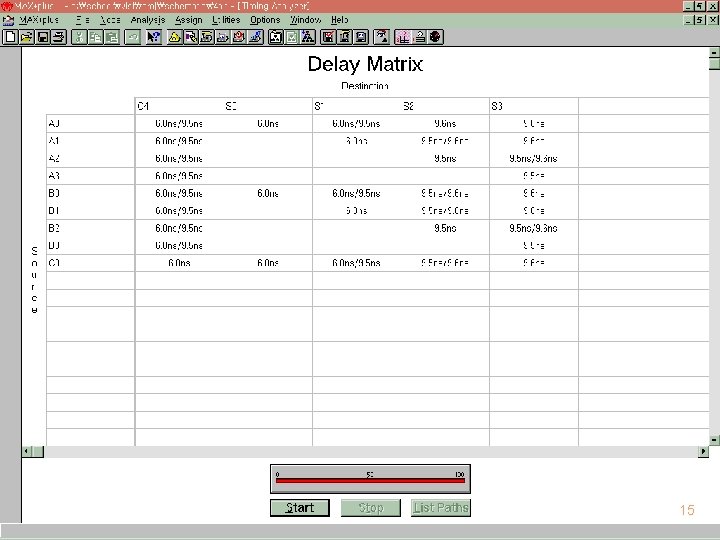Open the Assign menu

[x=189, y=20]
